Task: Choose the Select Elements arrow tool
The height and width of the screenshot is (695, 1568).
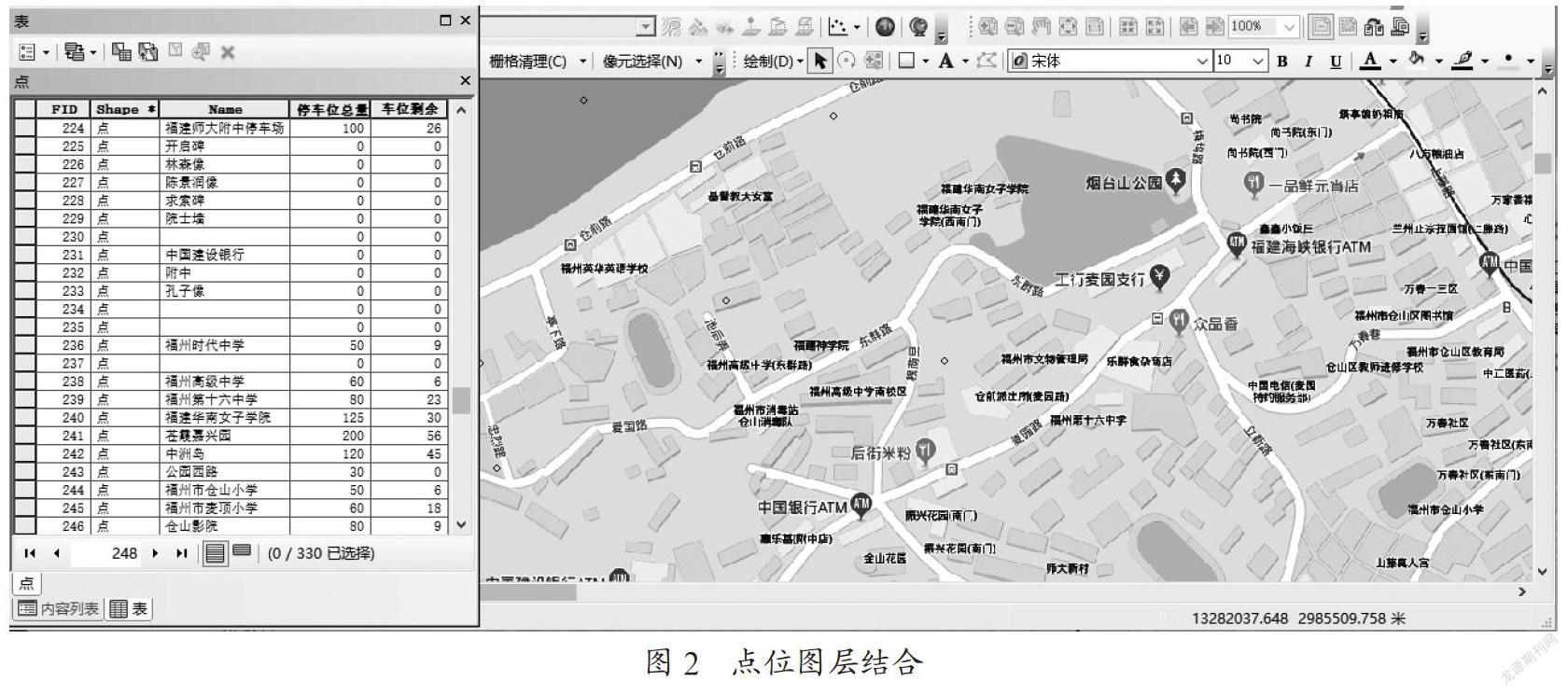Action: [820, 61]
